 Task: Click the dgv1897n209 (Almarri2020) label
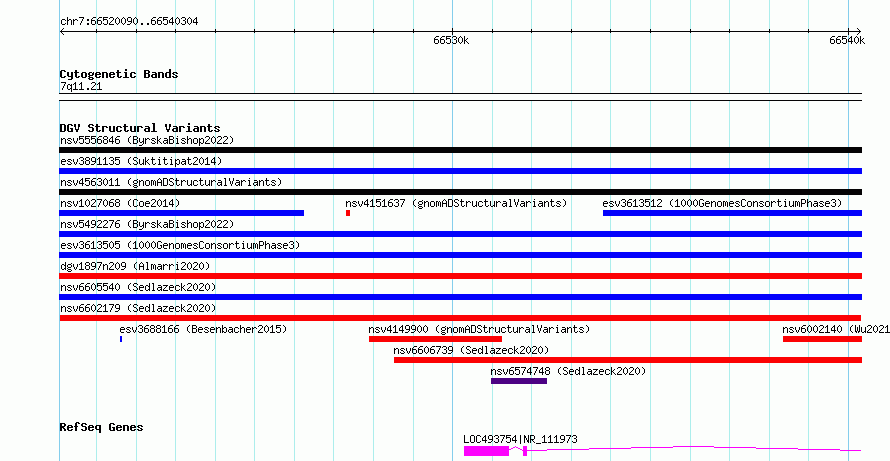point(135,266)
